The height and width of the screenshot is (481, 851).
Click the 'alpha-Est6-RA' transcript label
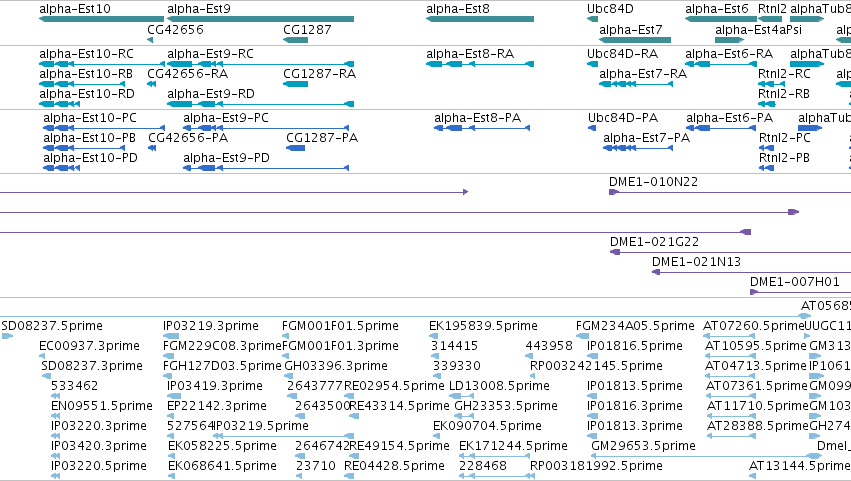tap(729, 54)
